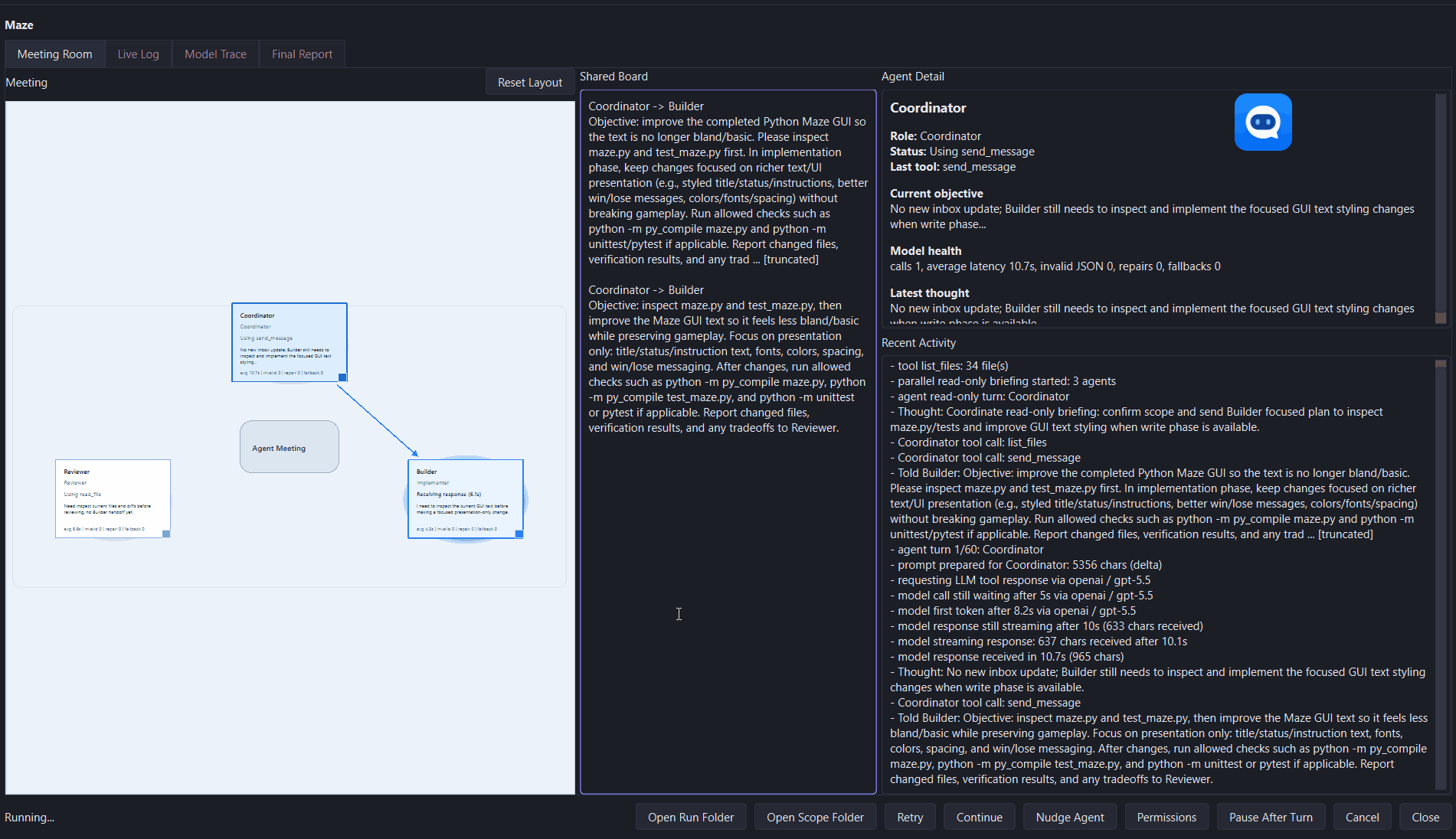
Task: Click 'agent turn 1/60: Coordinator' activity line
Action: 967,550
